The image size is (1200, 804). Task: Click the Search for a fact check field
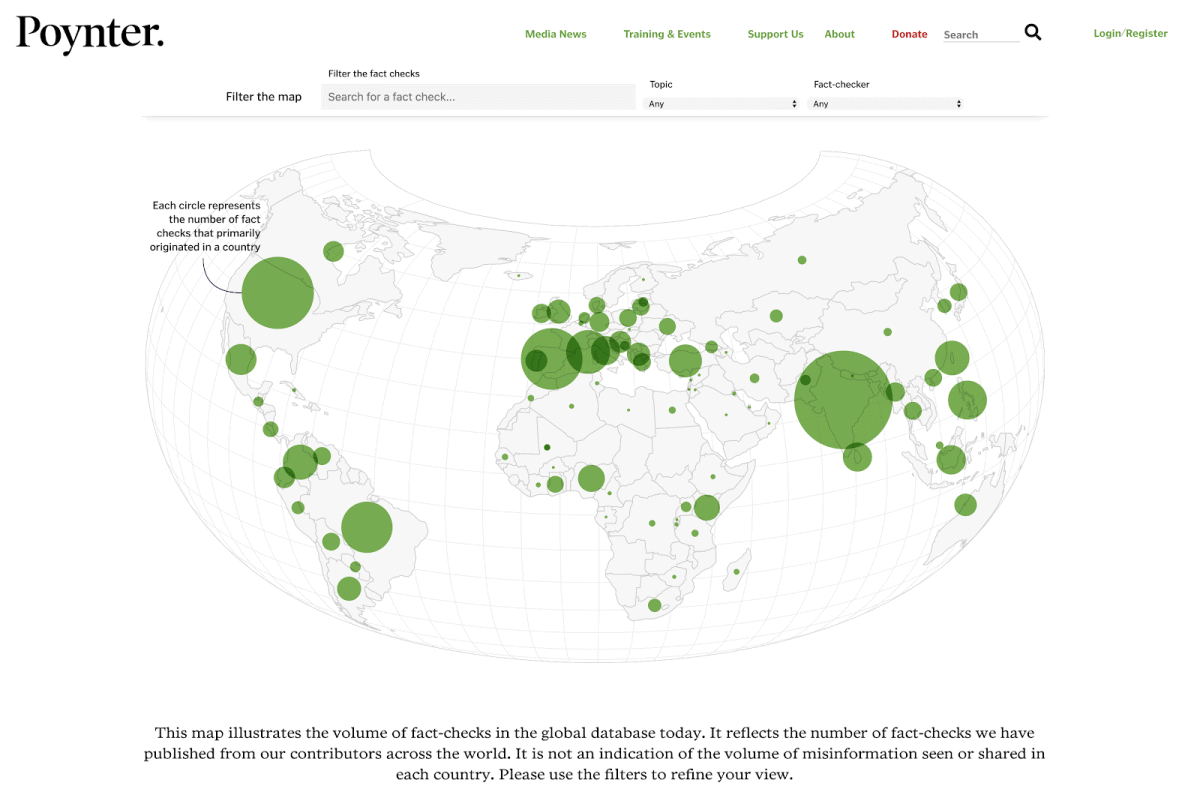(478, 97)
